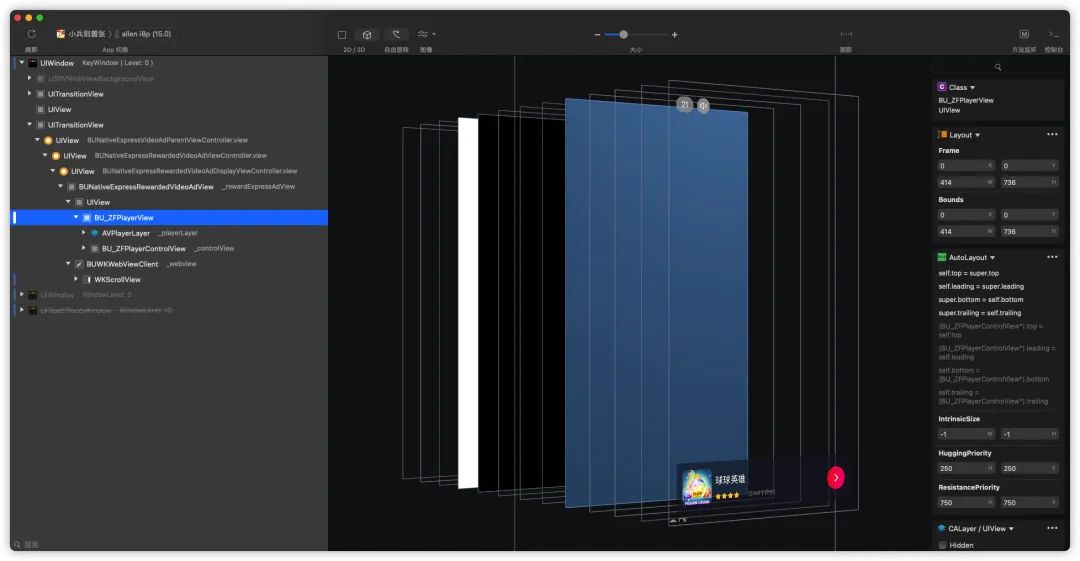Click the zoom in plus icon
The width and height of the screenshot is (1080, 561).
674,34
